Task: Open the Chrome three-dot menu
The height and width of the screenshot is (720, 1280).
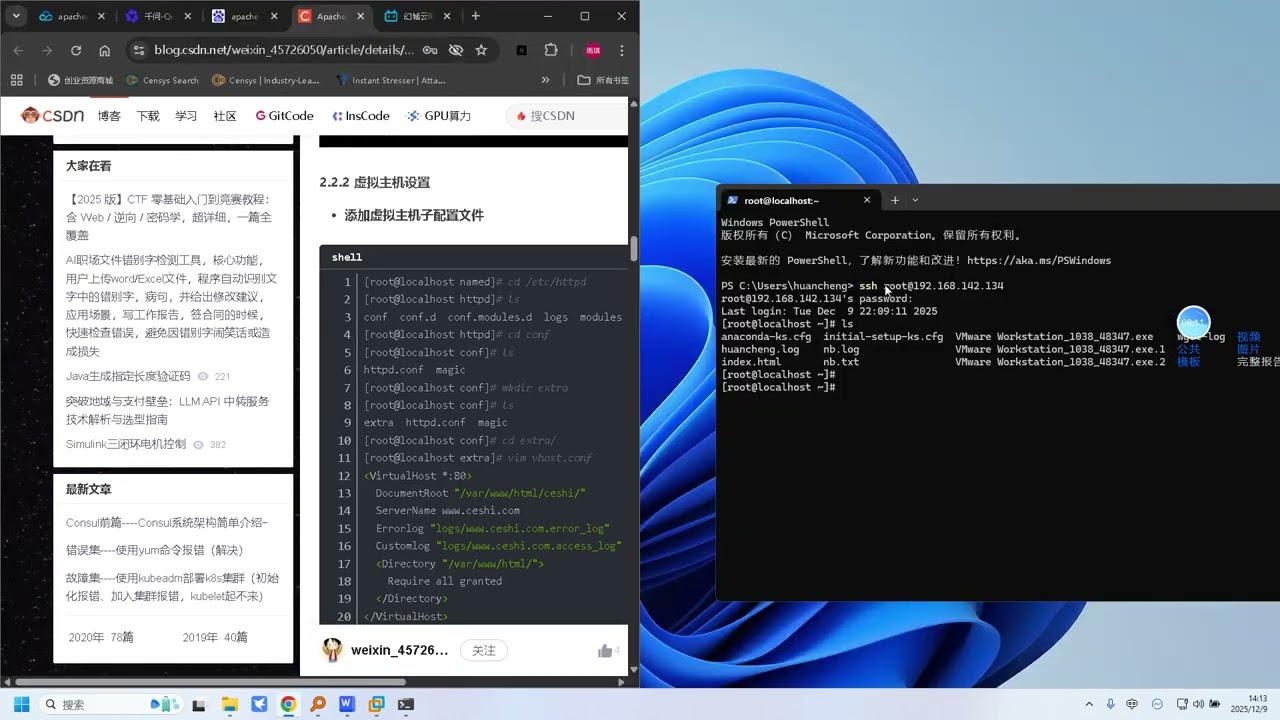Action: [622, 50]
